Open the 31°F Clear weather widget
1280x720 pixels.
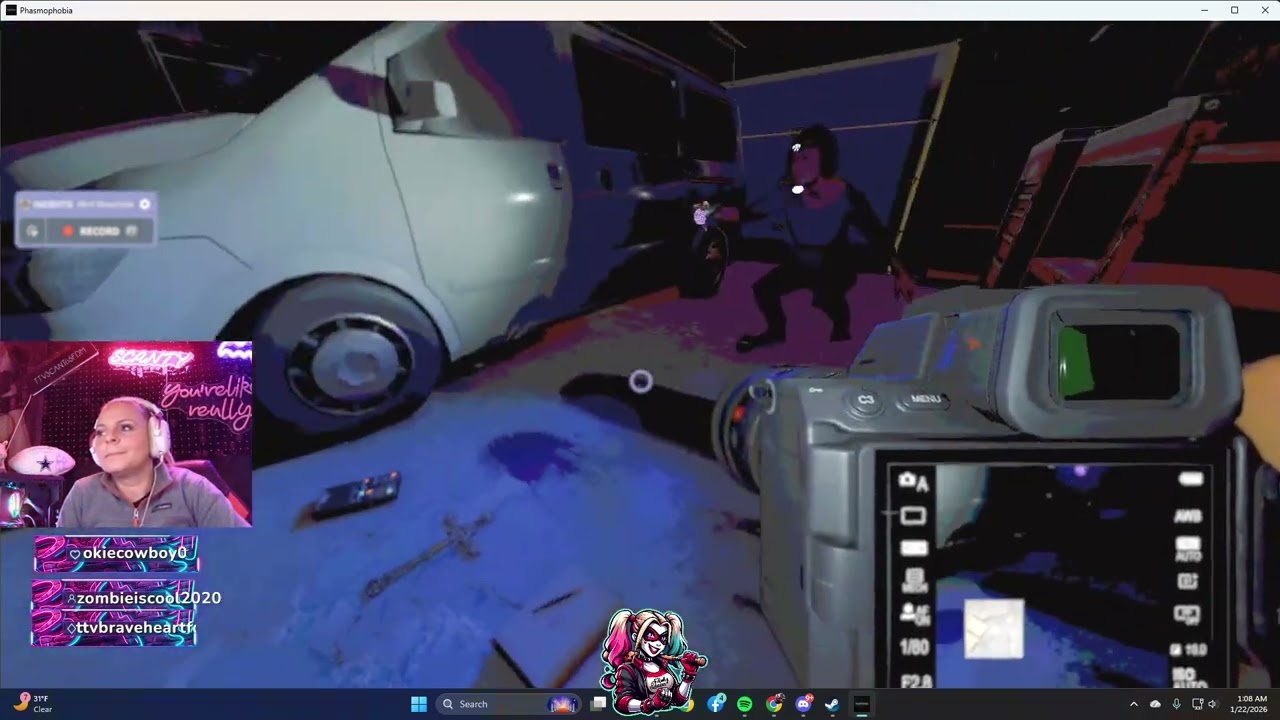point(31,704)
